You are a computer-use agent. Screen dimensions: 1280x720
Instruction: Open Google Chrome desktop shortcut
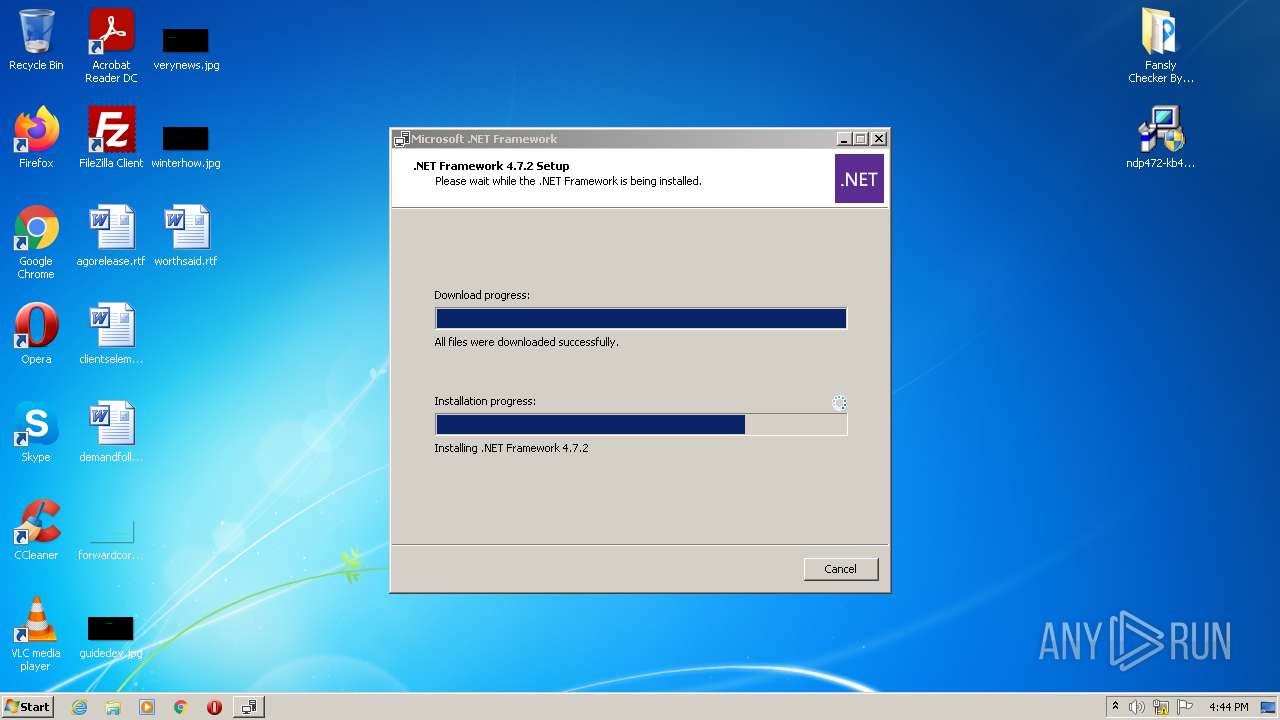36,242
